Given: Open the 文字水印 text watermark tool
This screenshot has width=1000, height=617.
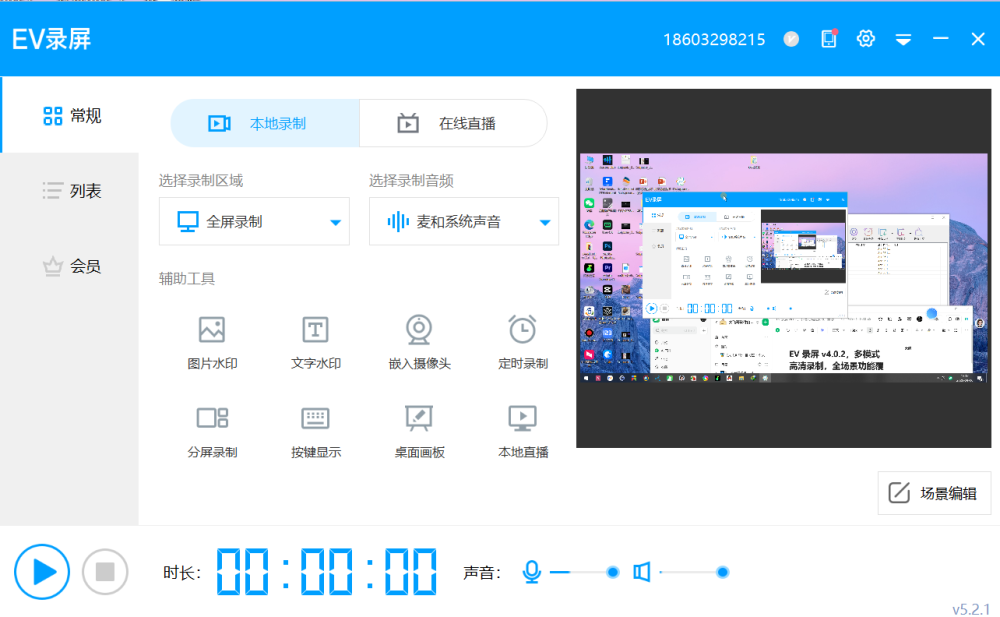Looking at the screenshot, I should 315,343.
